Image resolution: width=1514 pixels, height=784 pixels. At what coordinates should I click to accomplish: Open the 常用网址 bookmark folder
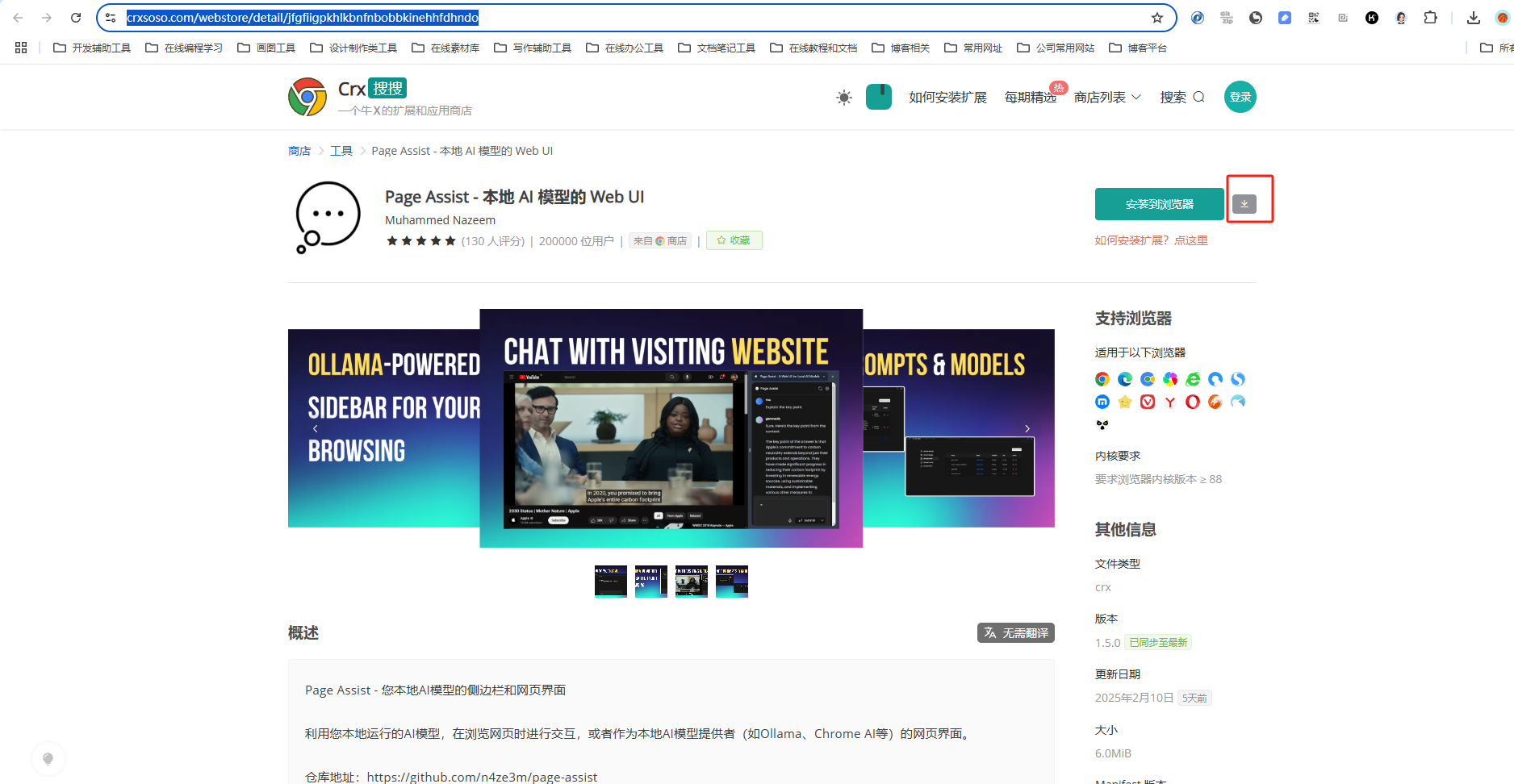[973, 48]
